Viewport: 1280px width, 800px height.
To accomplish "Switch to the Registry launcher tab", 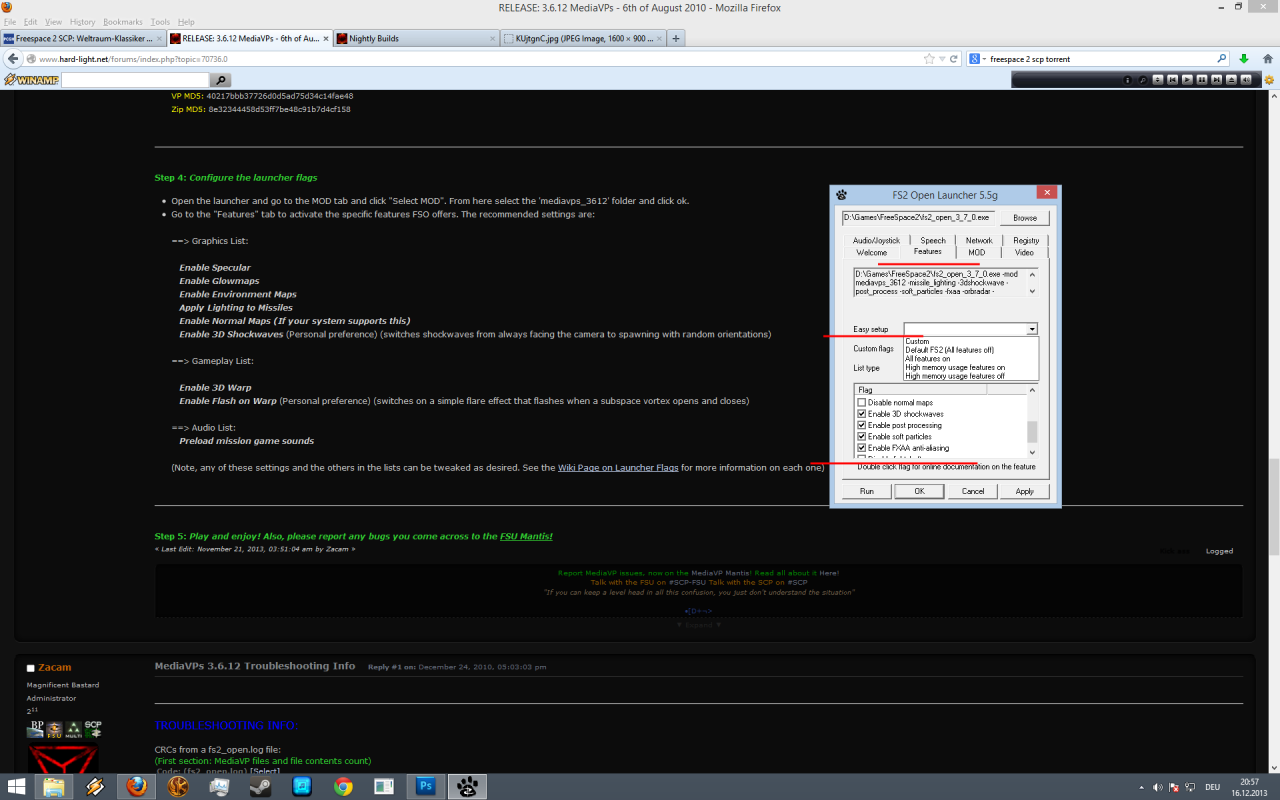I will 1026,241.
